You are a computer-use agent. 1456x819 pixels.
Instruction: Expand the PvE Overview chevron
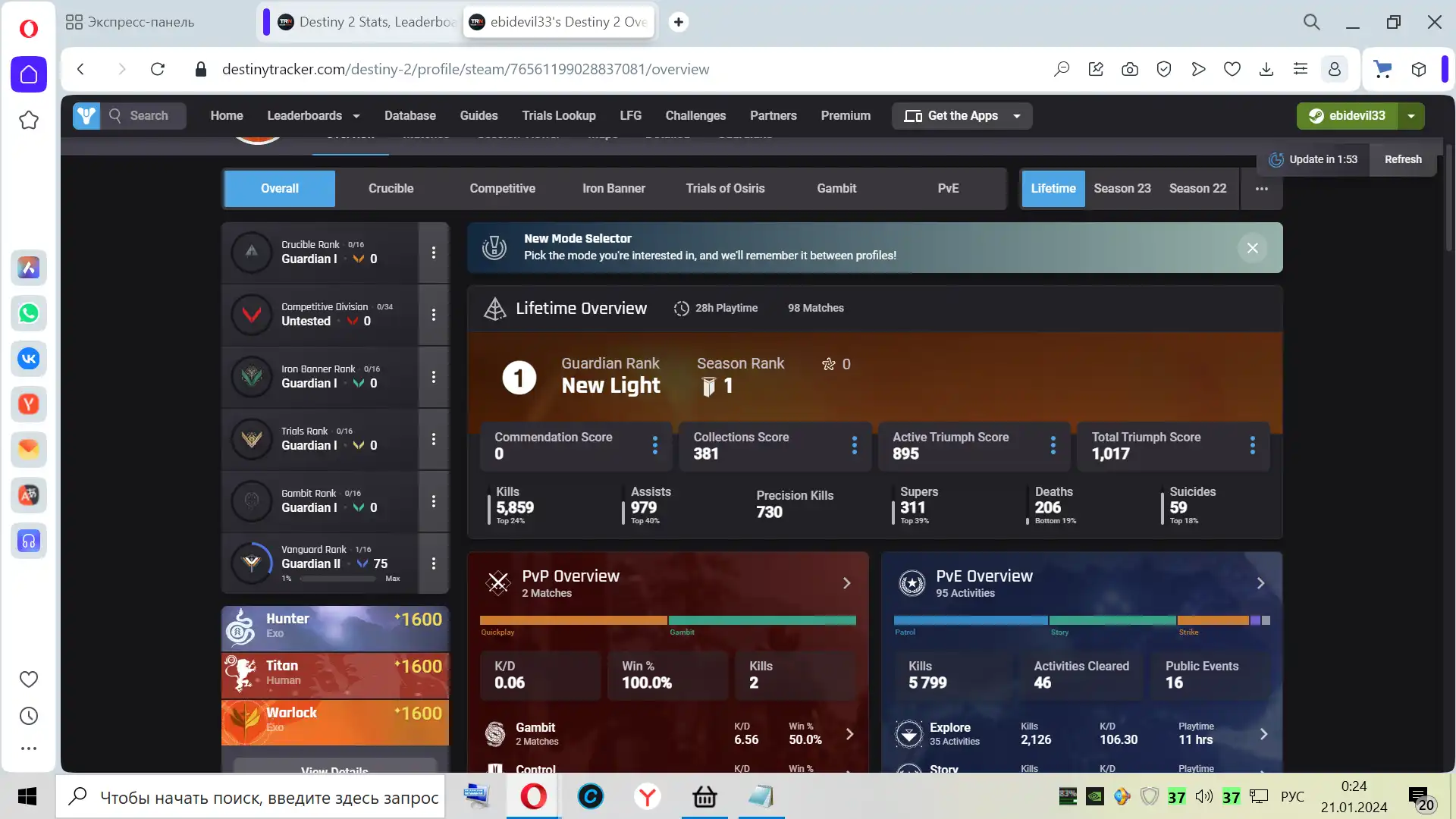point(1260,583)
